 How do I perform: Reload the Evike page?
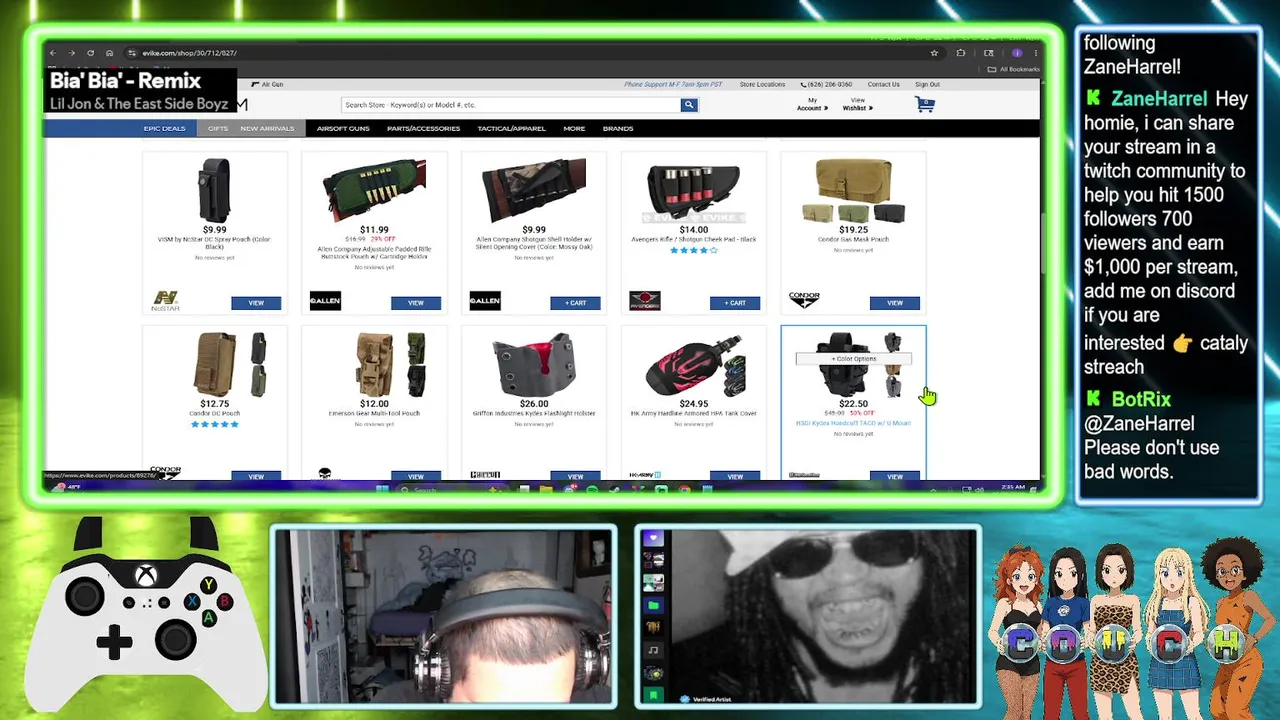(90, 53)
